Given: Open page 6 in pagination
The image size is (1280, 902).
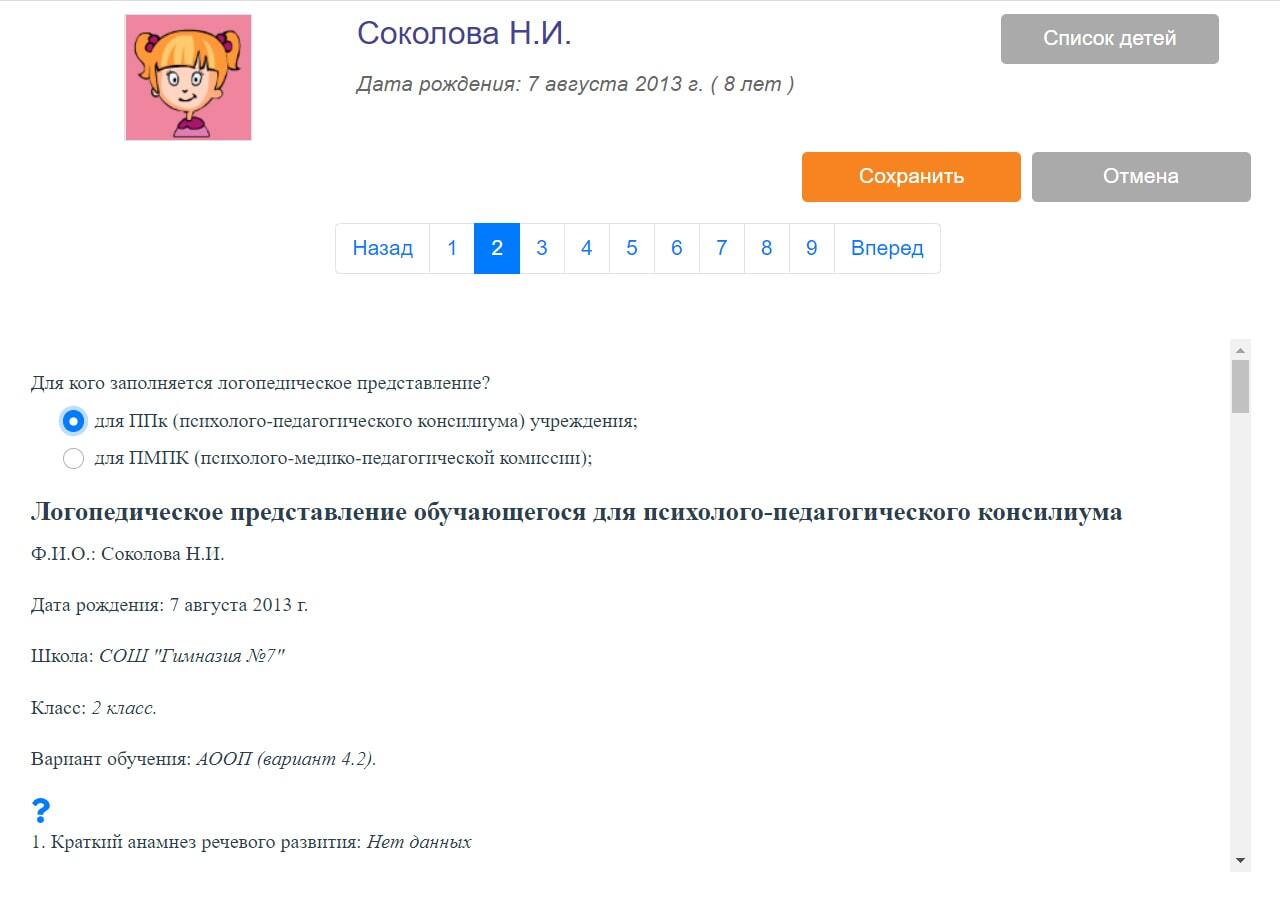Looking at the screenshot, I should [677, 248].
